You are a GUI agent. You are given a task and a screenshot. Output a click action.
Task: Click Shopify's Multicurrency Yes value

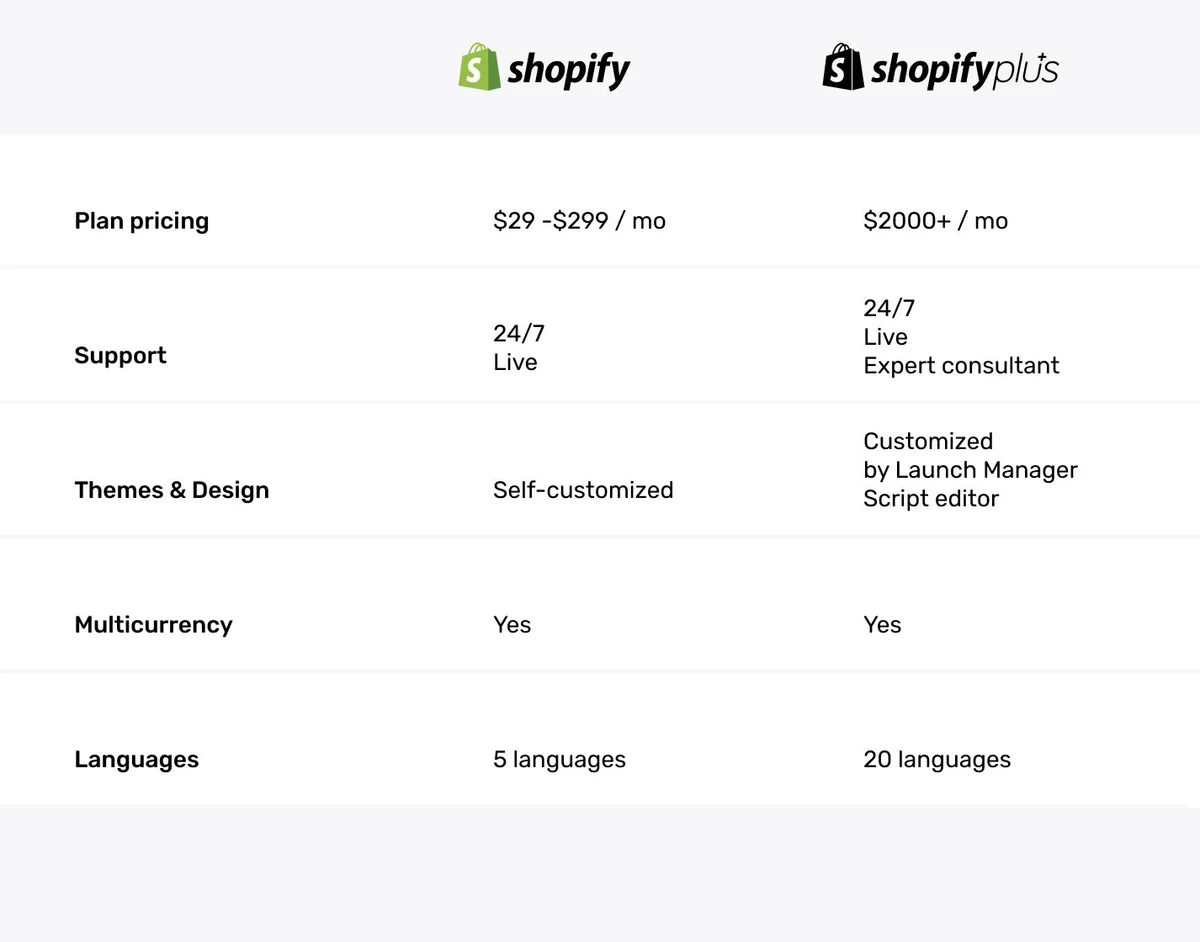[x=512, y=625]
